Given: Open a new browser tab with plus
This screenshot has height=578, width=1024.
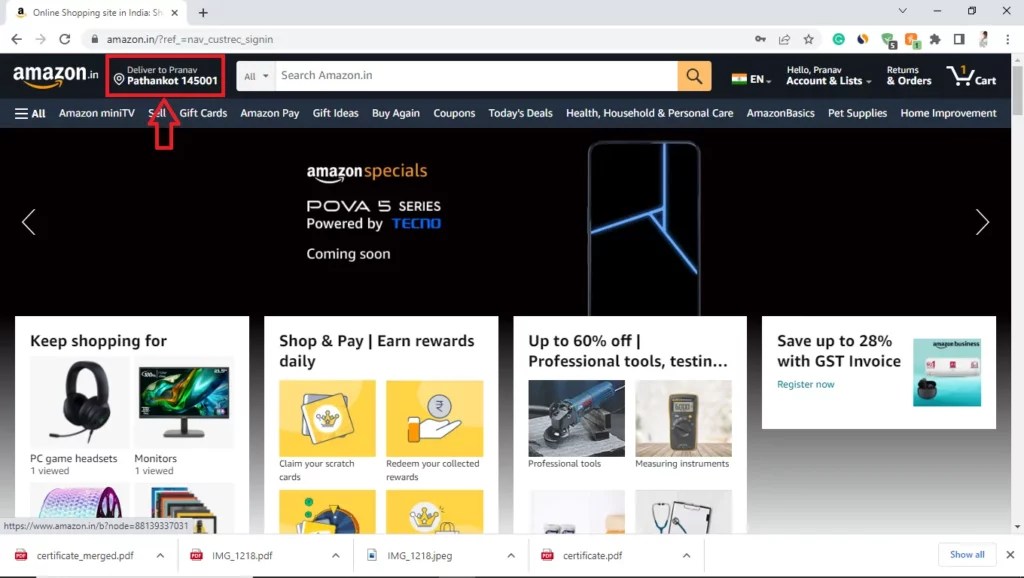Looking at the screenshot, I should pos(203,12).
